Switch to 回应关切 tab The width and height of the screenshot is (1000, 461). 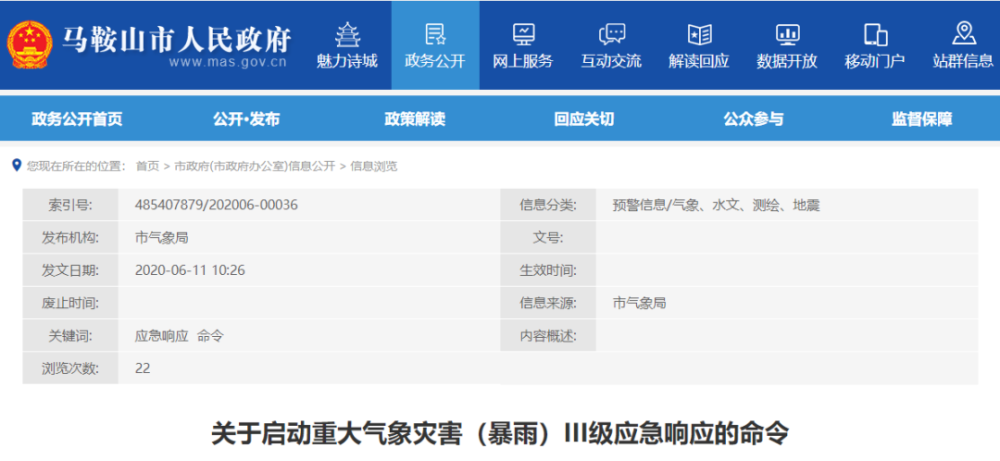click(584, 119)
